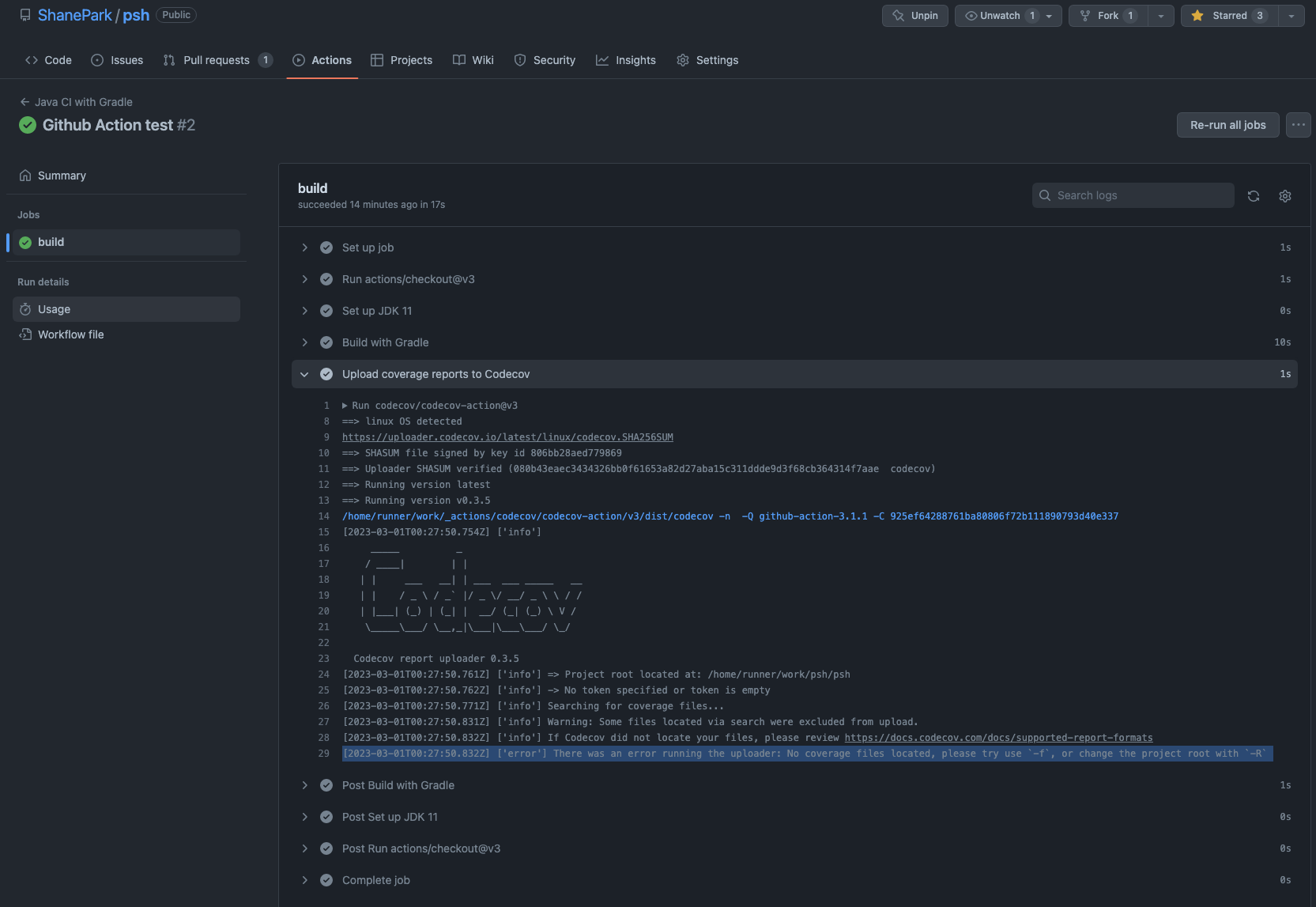Switch to the Projects tab
This screenshot has height=907, width=1316.
(402, 60)
